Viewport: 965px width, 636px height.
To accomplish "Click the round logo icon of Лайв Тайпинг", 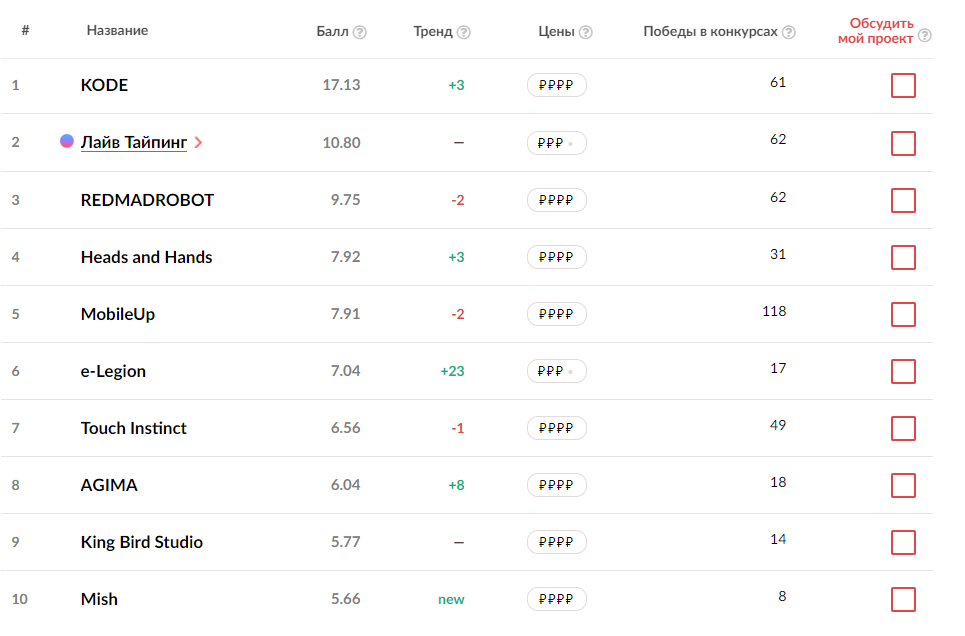I will tap(67, 141).
